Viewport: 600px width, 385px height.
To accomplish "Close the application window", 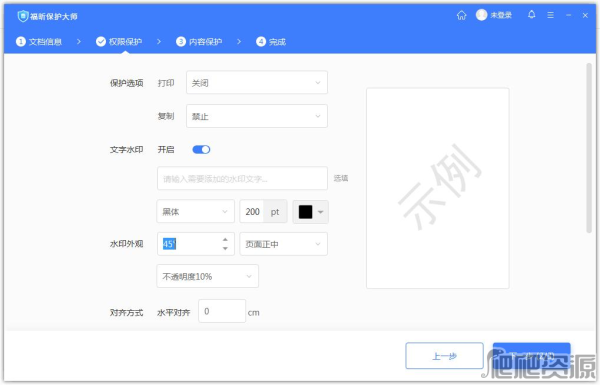I will click(585, 15).
